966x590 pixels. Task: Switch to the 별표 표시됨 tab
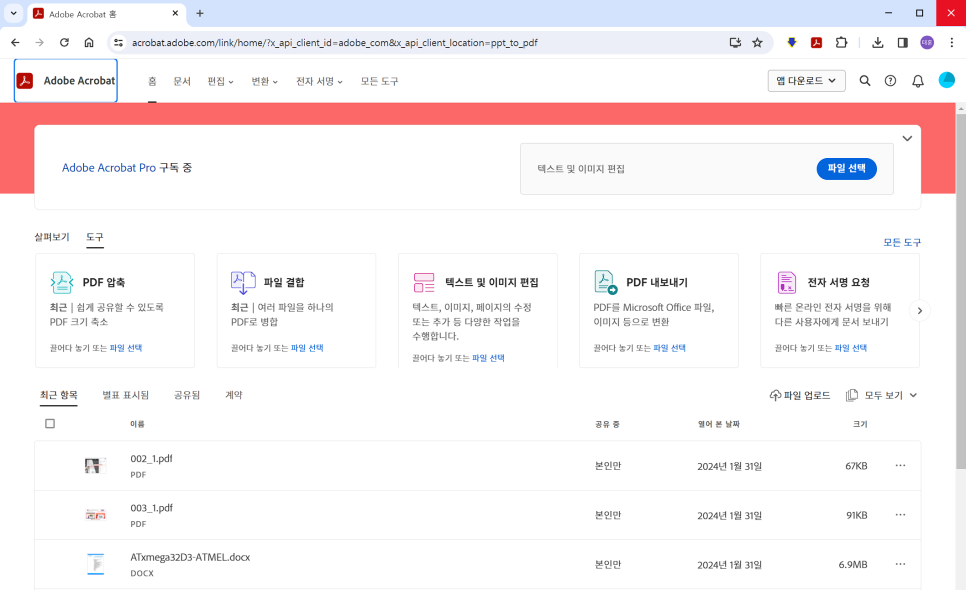click(x=126, y=395)
